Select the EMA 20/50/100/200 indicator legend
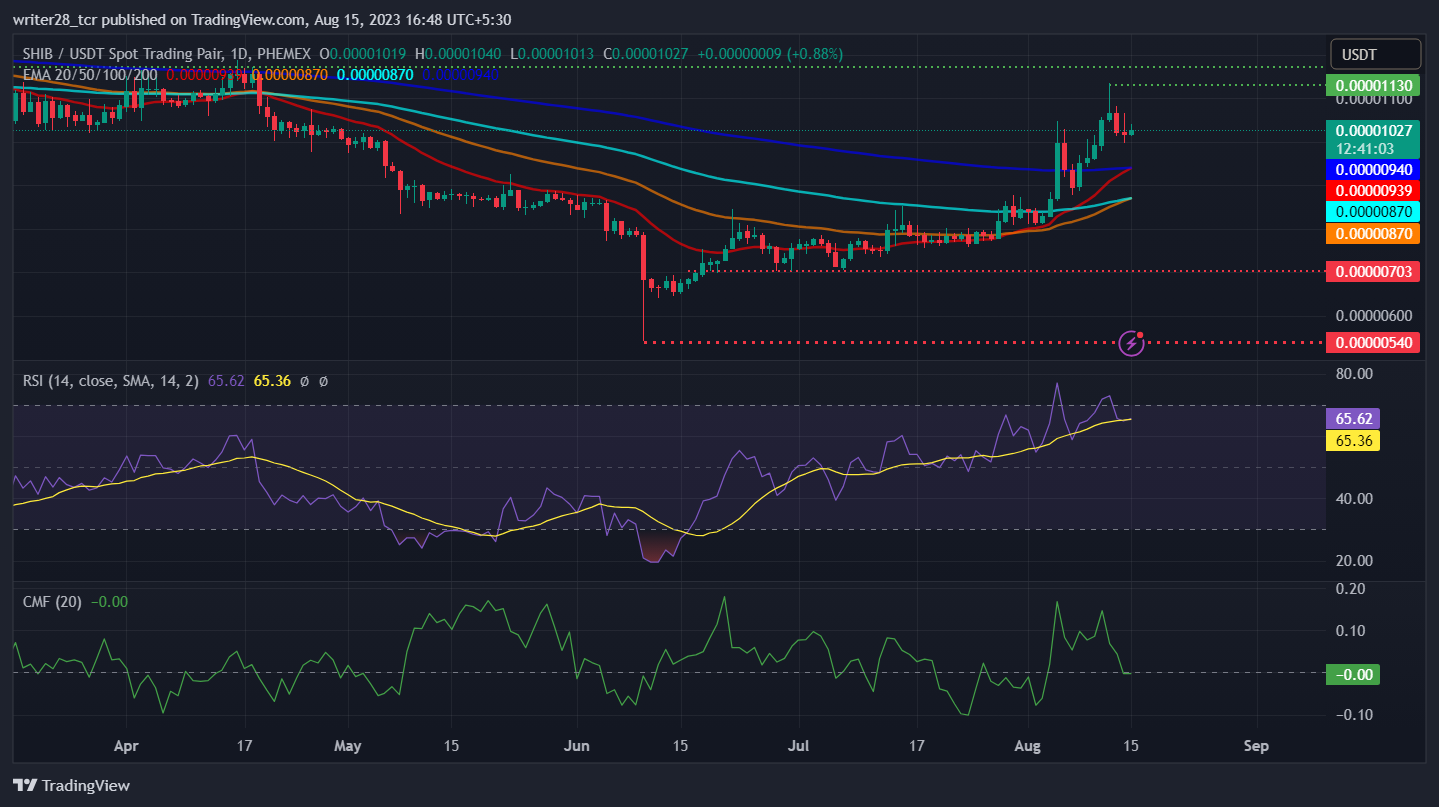 90,74
